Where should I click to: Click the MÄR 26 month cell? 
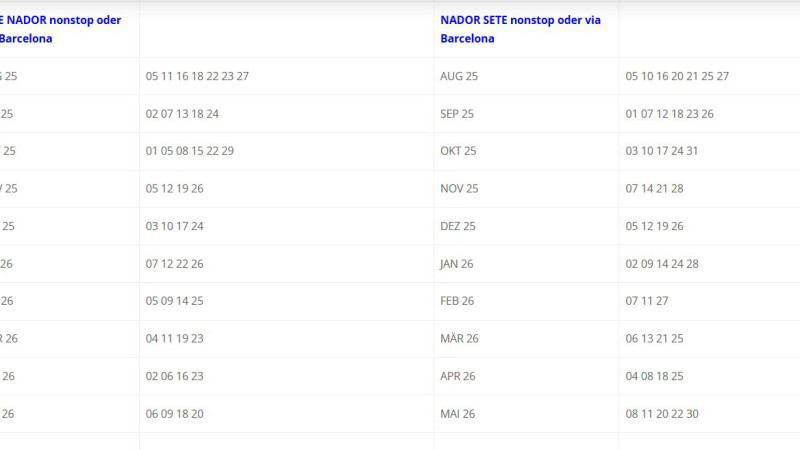coord(459,339)
